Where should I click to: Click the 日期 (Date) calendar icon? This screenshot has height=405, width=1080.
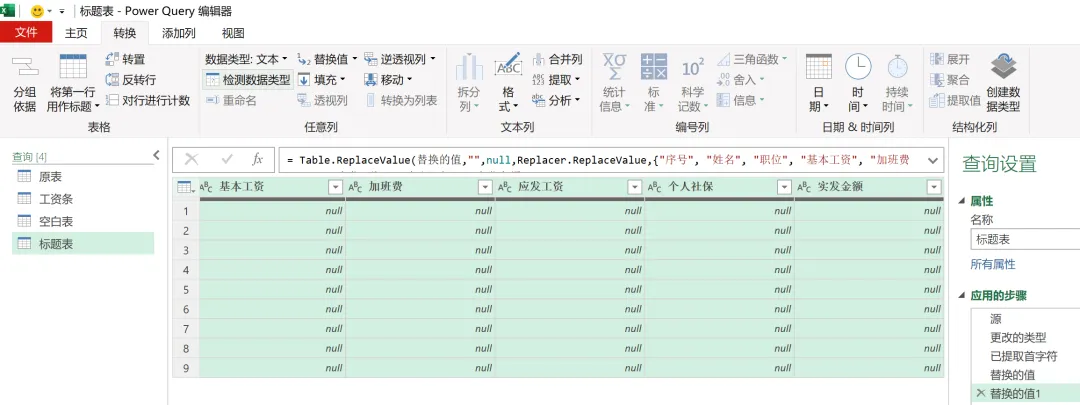(819, 67)
